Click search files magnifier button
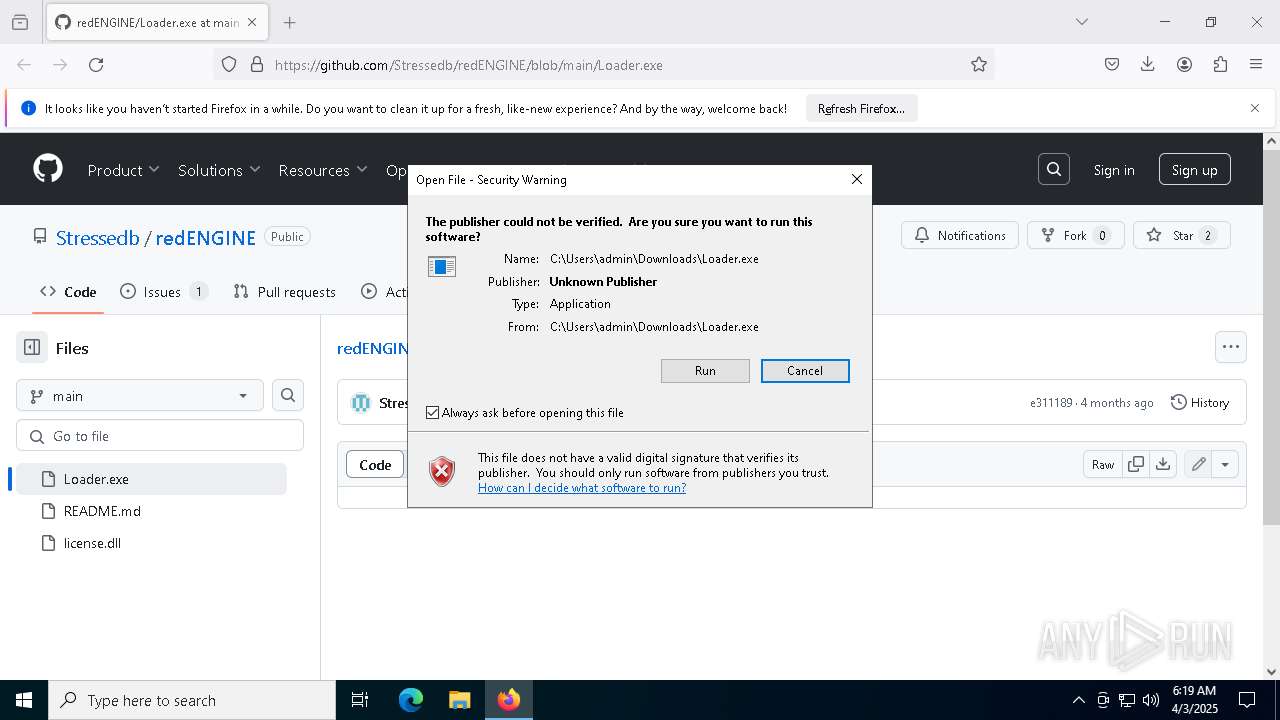The height and width of the screenshot is (720, 1280). pyautogui.click(x=288, y=395)
